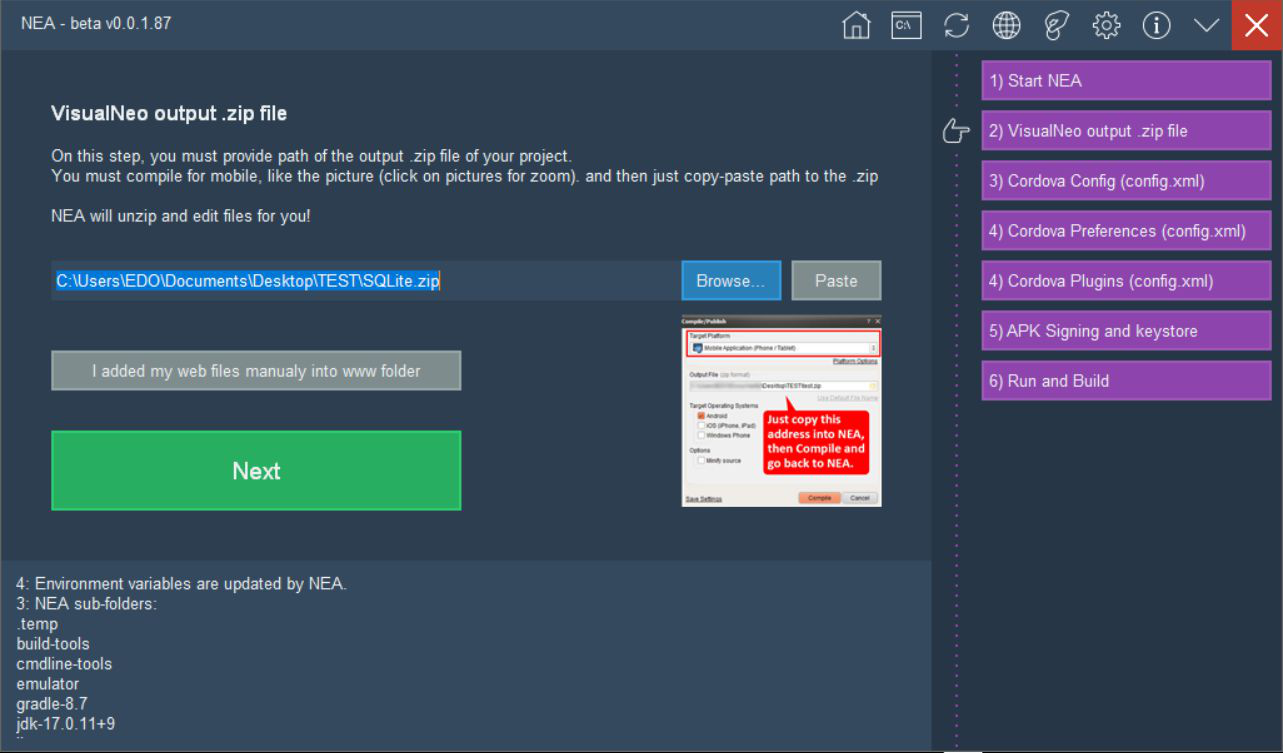Viewport: 1283px width, 753px height.
Task: Open settings gear icon
Action: [1106, 25]
